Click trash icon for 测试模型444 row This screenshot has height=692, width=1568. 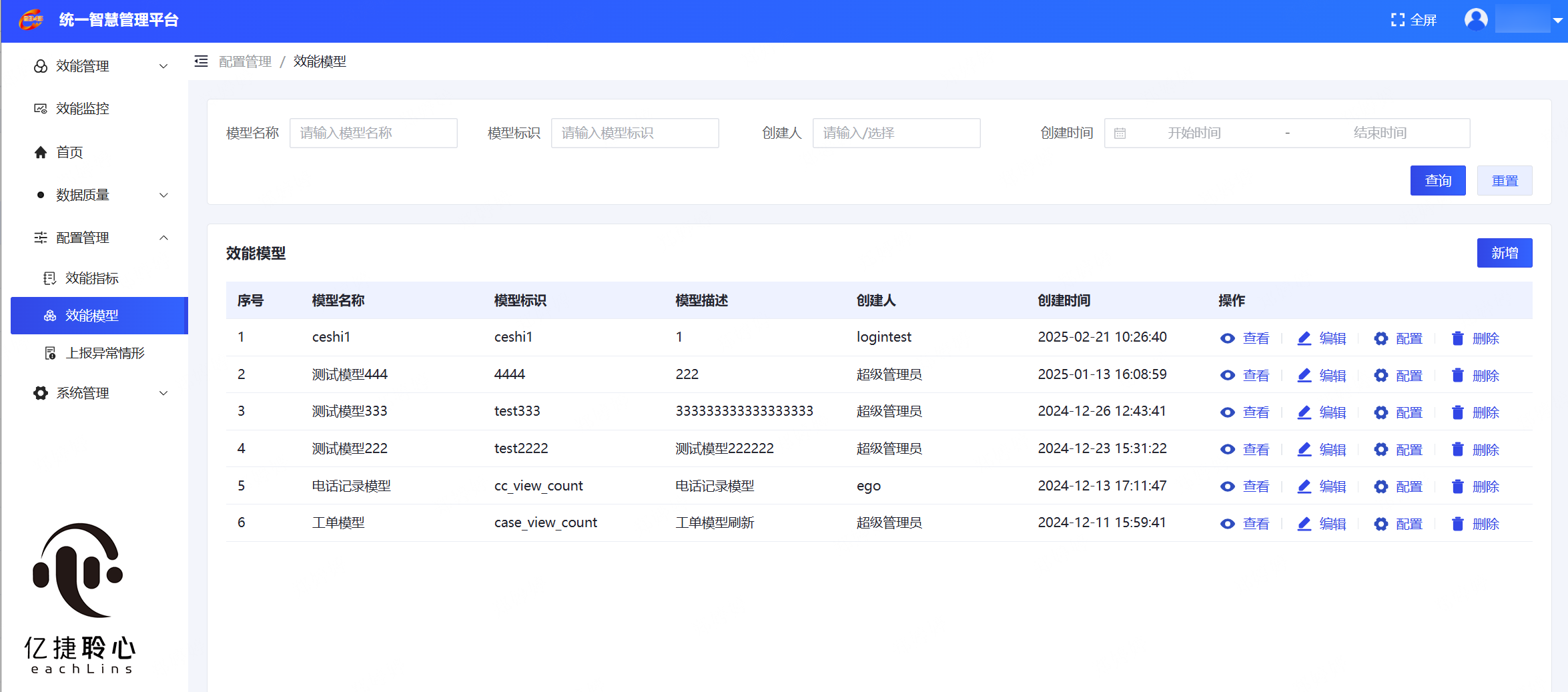[x=1458, y=375]
